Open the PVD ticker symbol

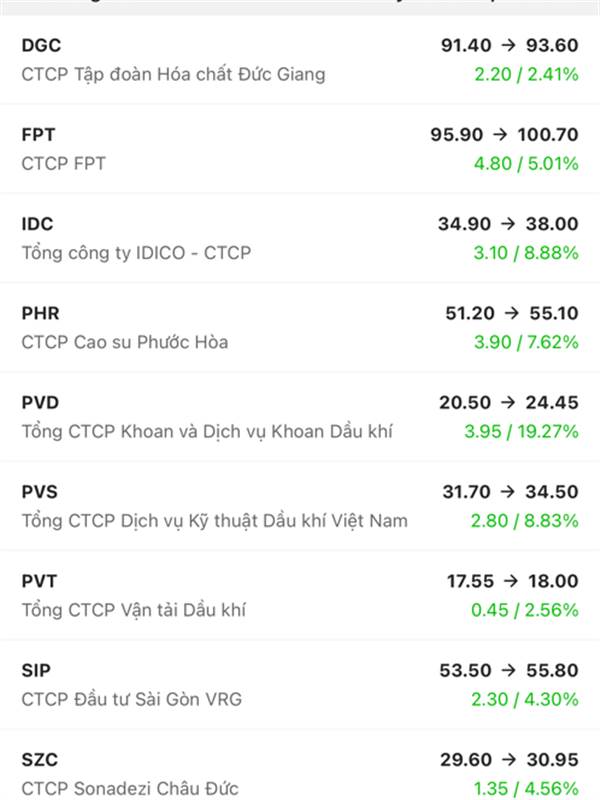point(40,402)
